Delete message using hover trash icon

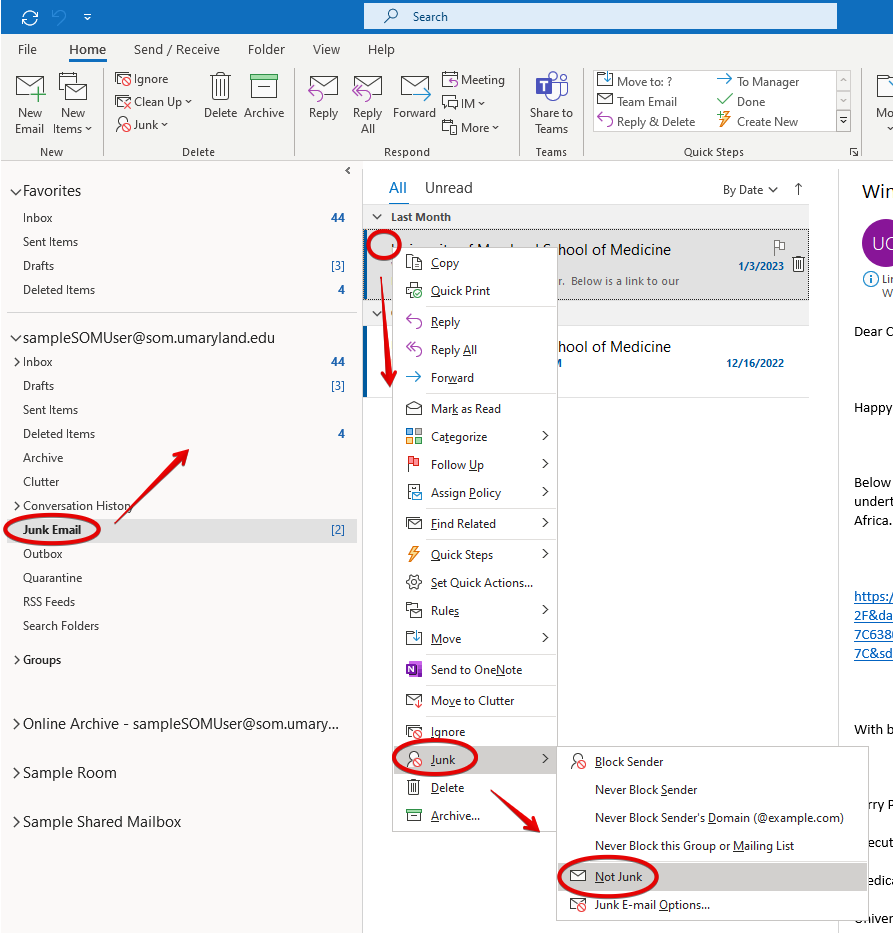[798, 265]
